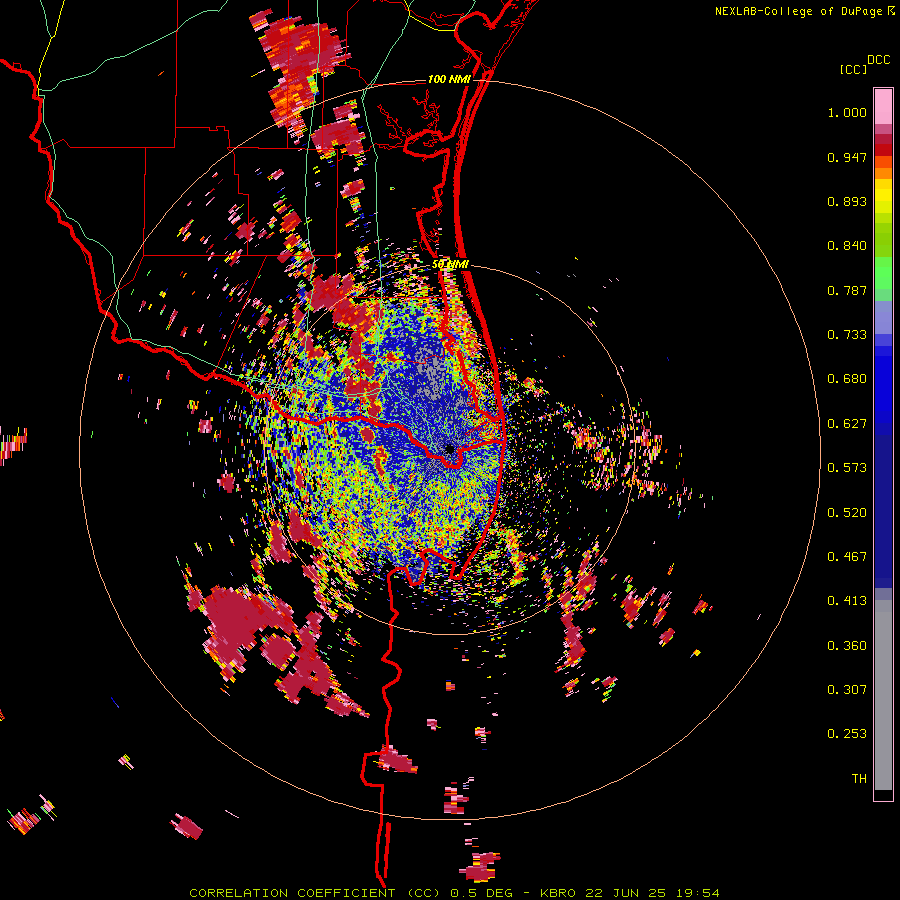Click the 0.307 value on color scale
Image resolution: width=900 pixels, height=900 pixels.
[x=847, y=690]
